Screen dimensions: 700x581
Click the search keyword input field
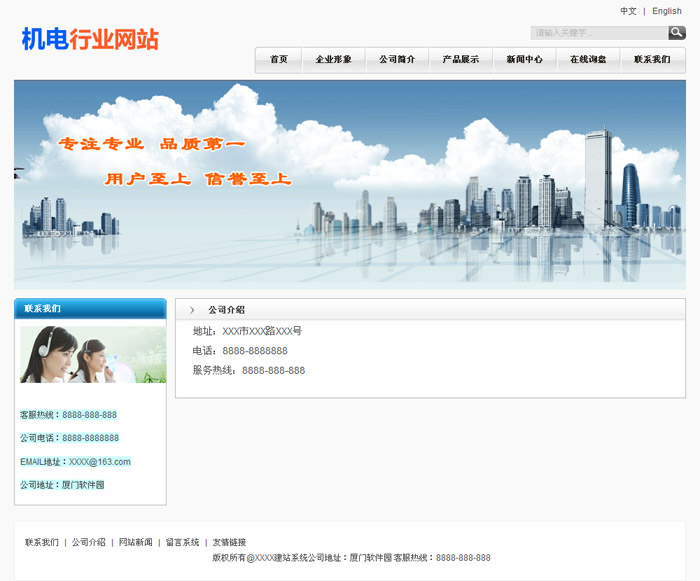[599, 33]
